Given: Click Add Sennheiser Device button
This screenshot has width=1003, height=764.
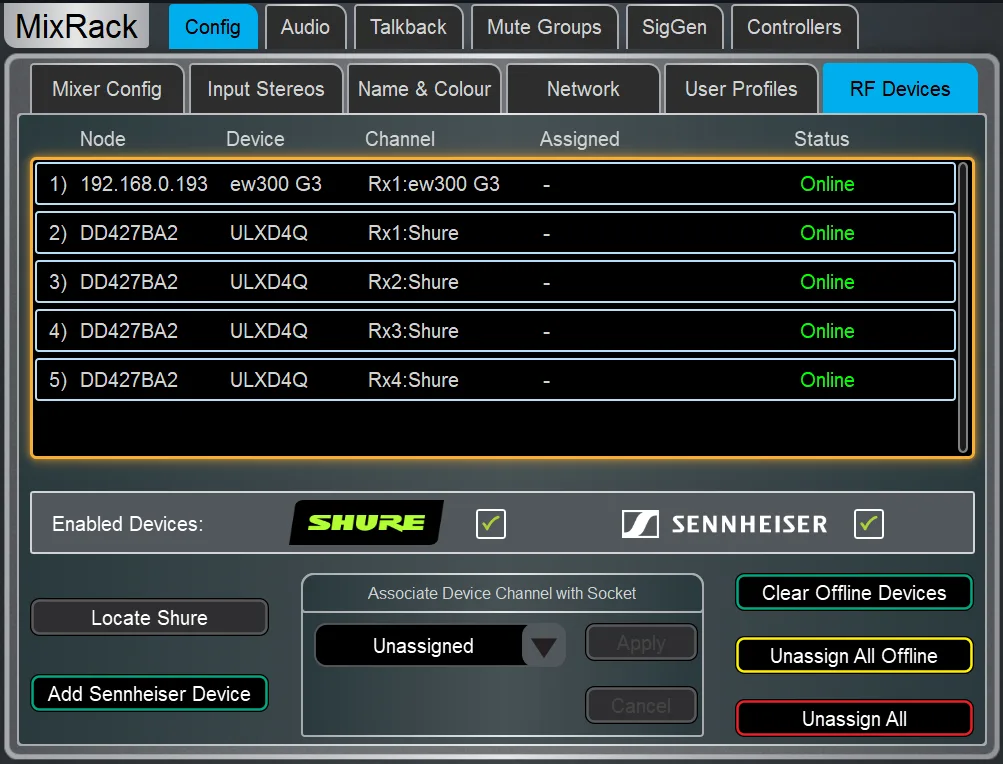Looking at the screenshot, I should click(x=149, y=694).
